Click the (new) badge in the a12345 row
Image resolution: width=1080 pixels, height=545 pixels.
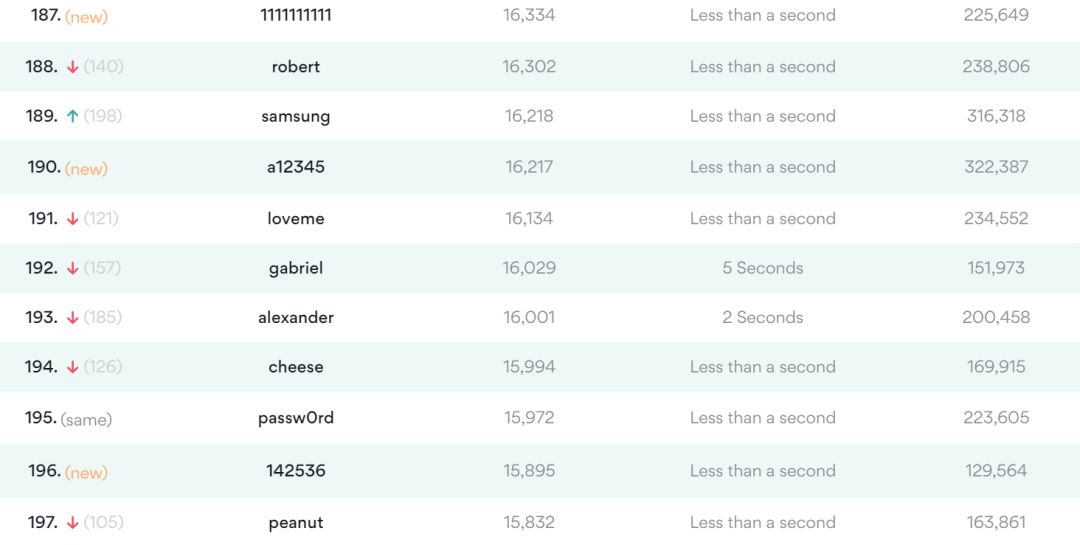coord(86,169)
